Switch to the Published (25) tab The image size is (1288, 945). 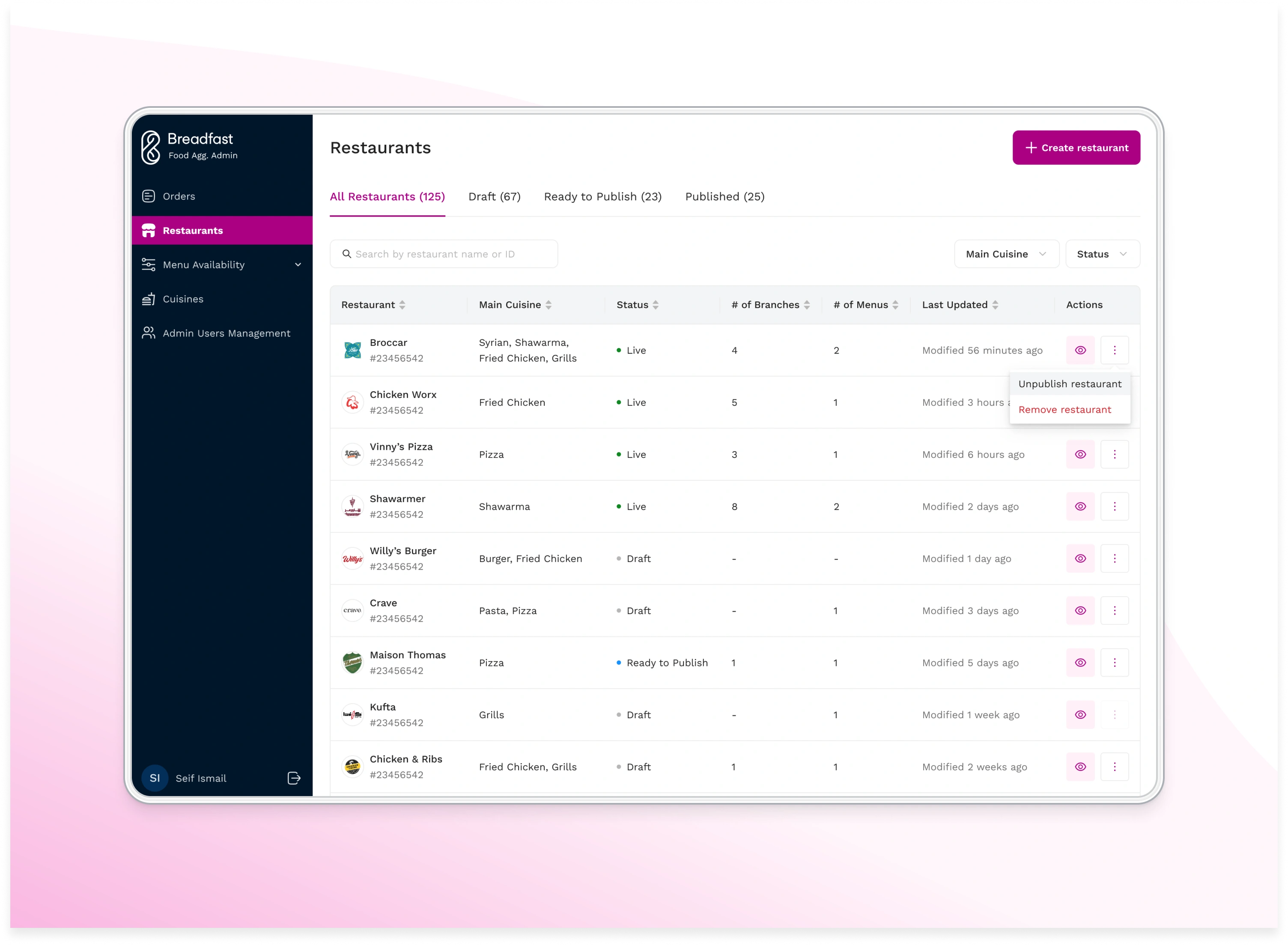coord(724,197)
